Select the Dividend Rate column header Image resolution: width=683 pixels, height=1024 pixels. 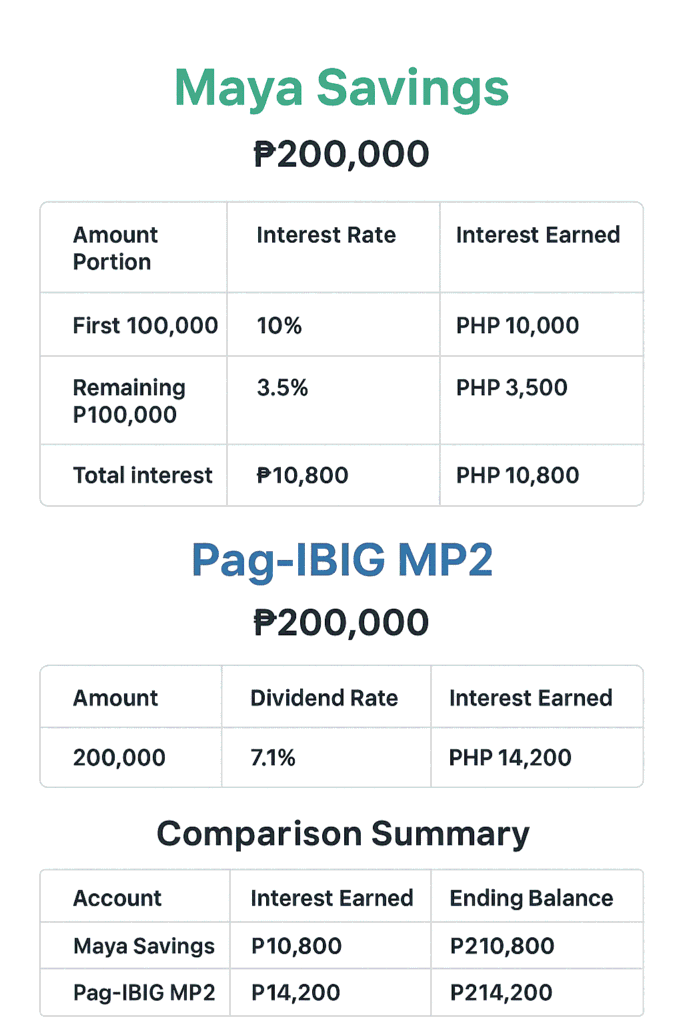[x=323, y=698]
